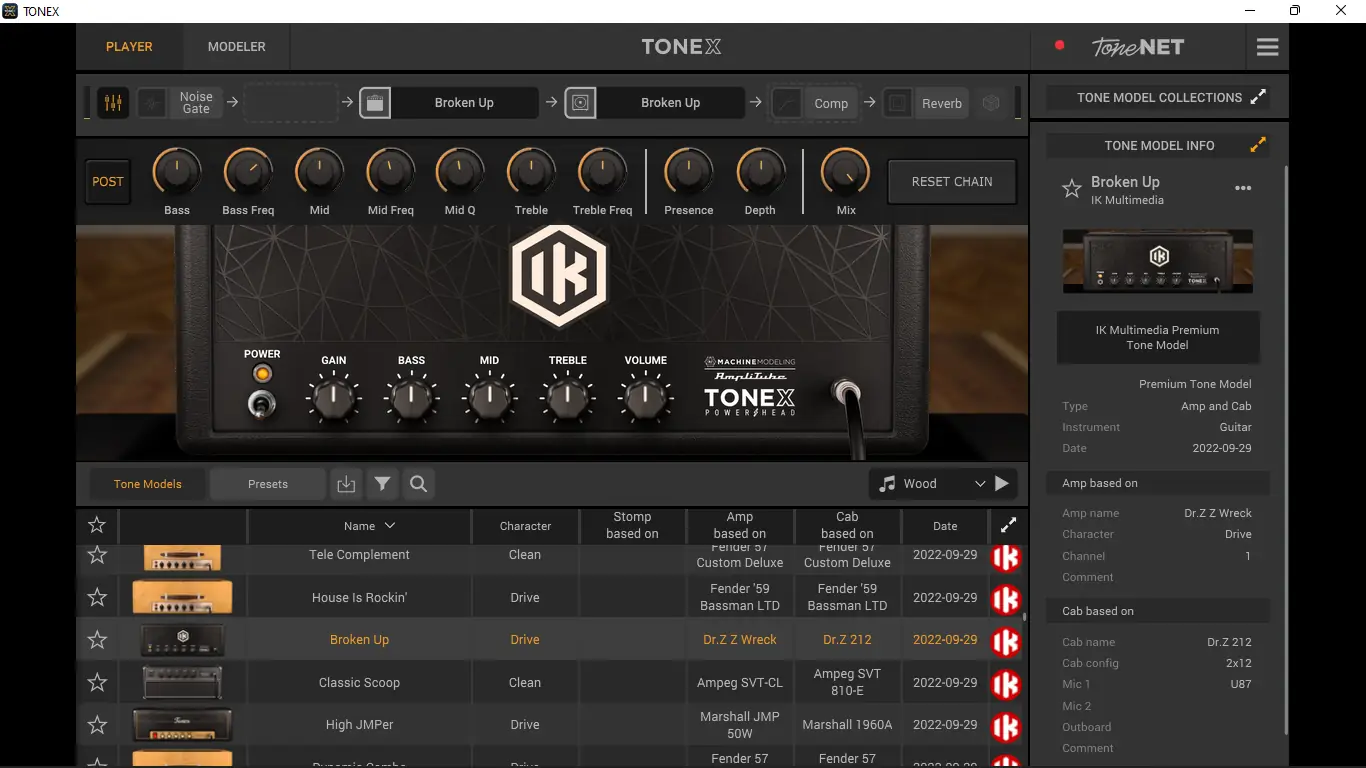
Task: Click the import tone model icon
Action: pos(346,484)
